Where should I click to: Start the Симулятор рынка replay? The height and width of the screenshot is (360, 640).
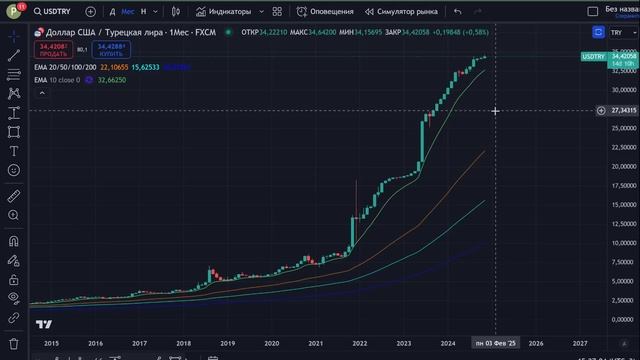pyautogui.click(x=401, y=12)
